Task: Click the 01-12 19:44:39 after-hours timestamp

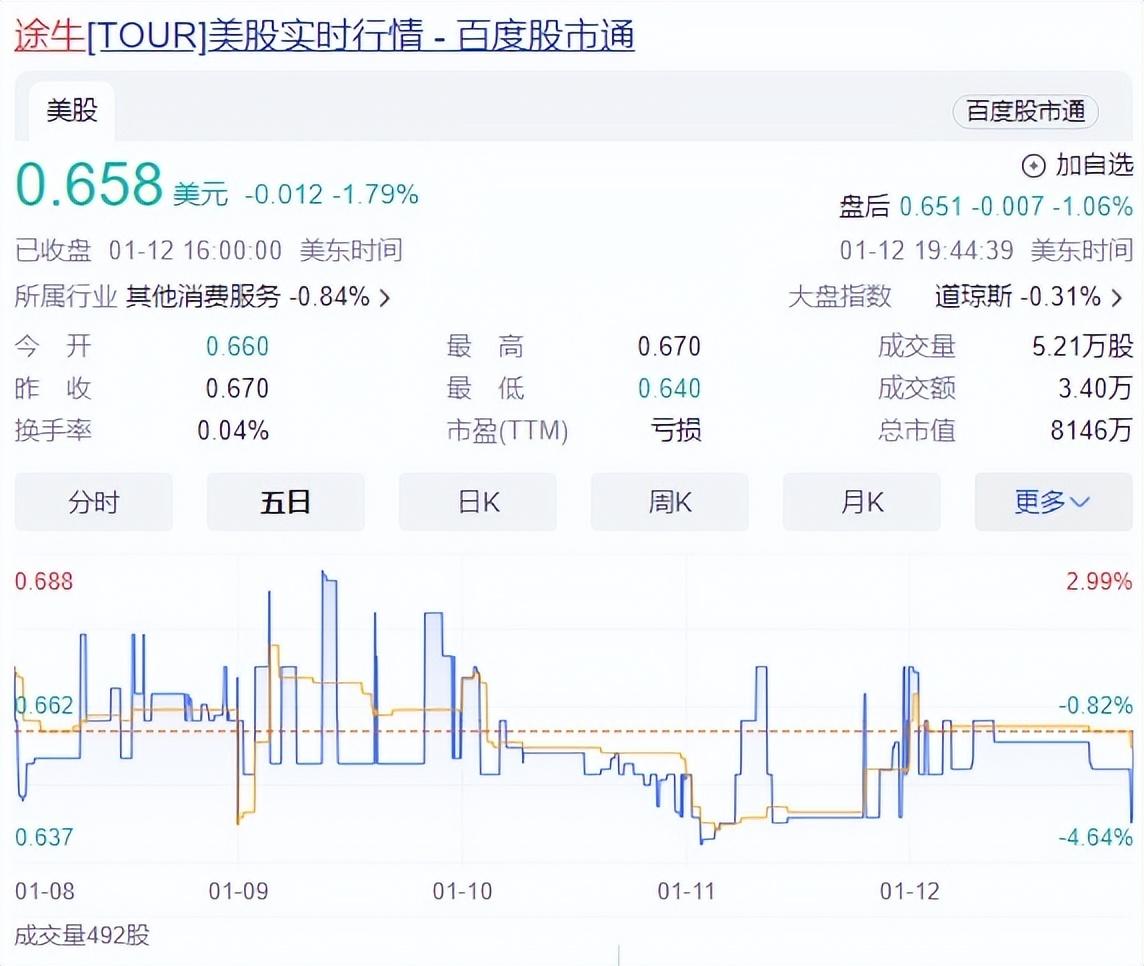Action: click(x=927, y=251)
